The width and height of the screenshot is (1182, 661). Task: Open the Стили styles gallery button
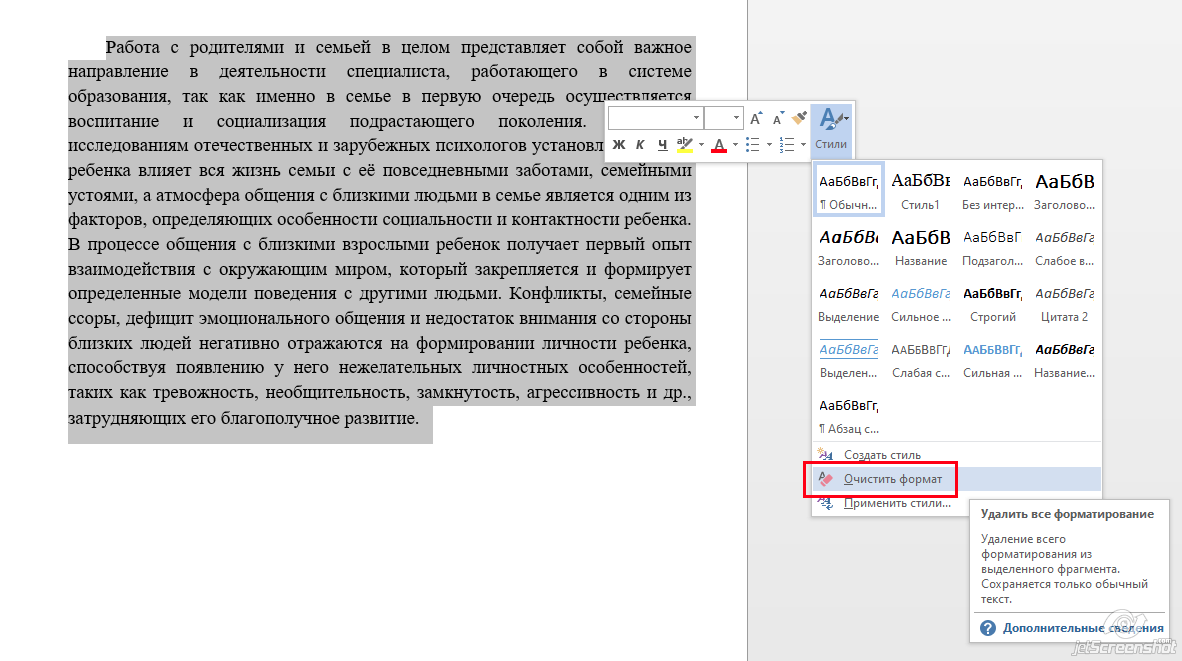831,128
